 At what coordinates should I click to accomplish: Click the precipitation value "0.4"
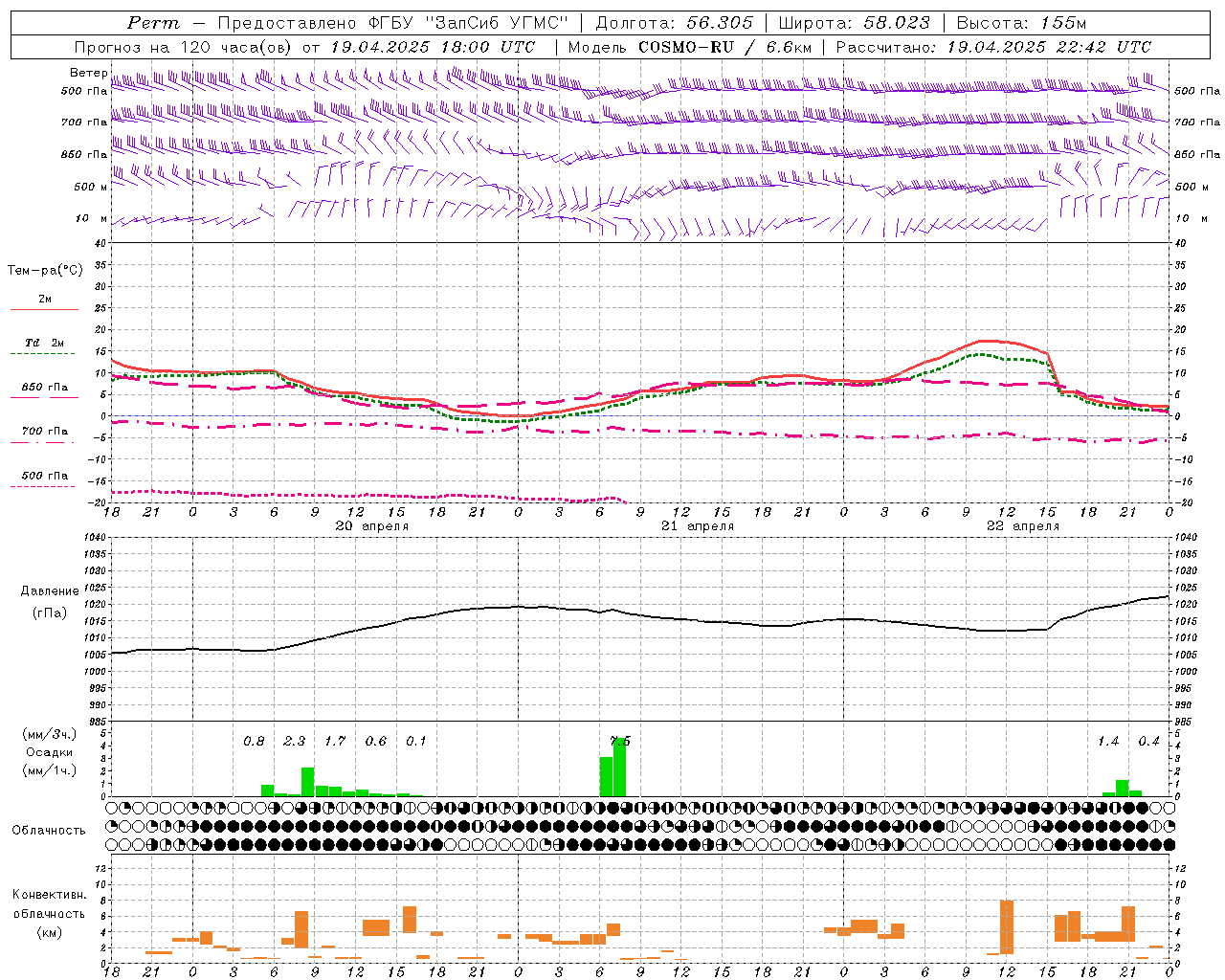tap(1148, 742)
